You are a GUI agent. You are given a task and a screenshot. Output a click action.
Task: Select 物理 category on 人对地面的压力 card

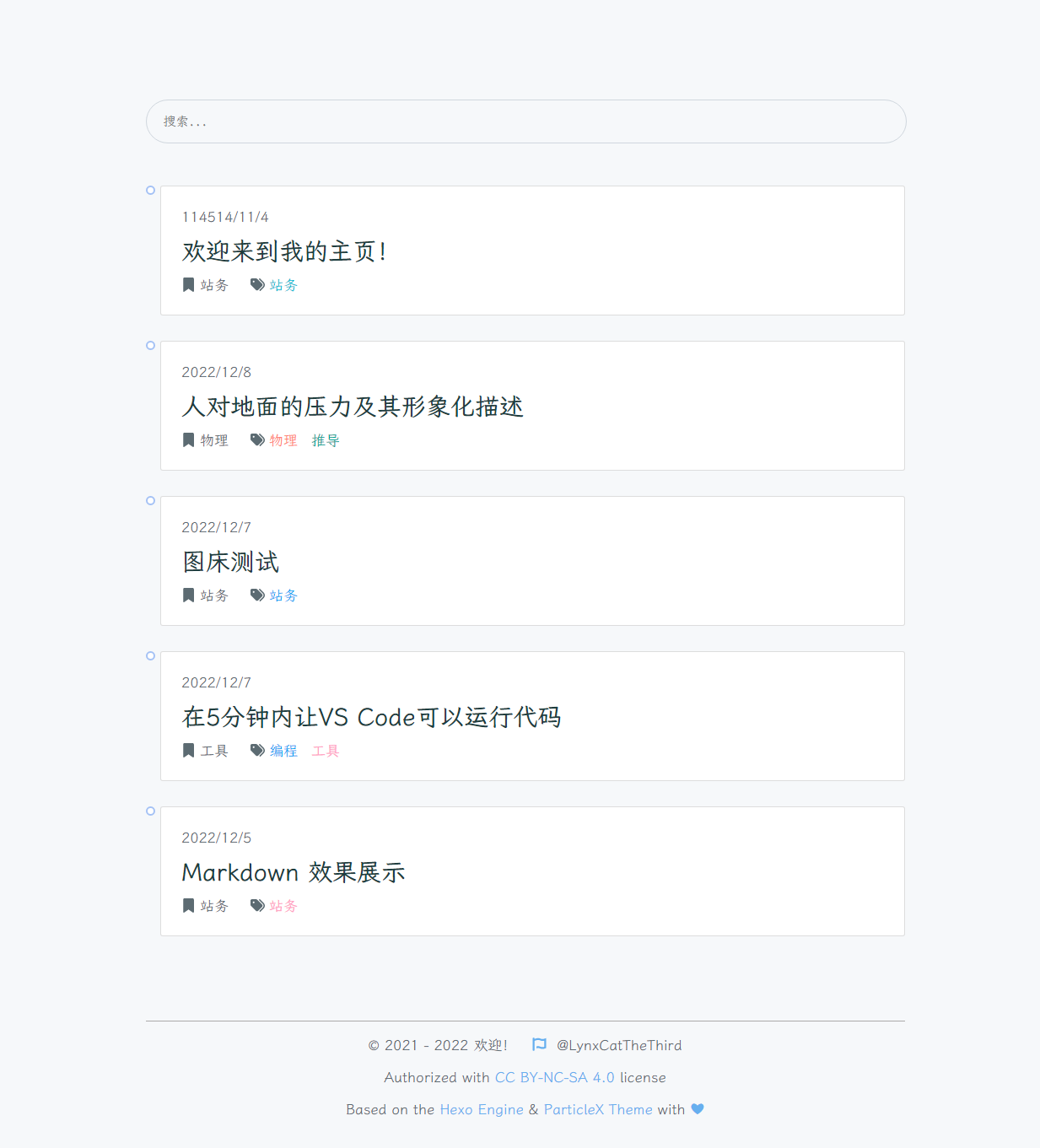[x=214, y=440]
